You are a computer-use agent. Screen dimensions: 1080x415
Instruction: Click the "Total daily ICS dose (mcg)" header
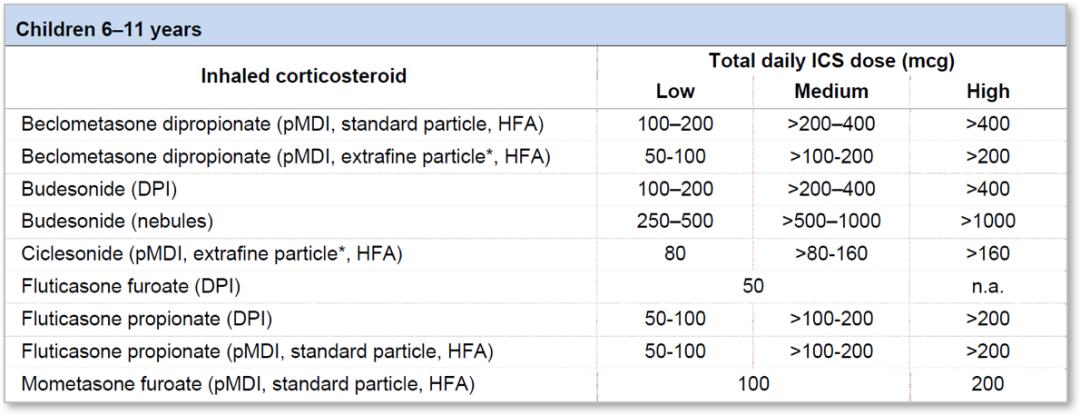[x=833, y=61]
